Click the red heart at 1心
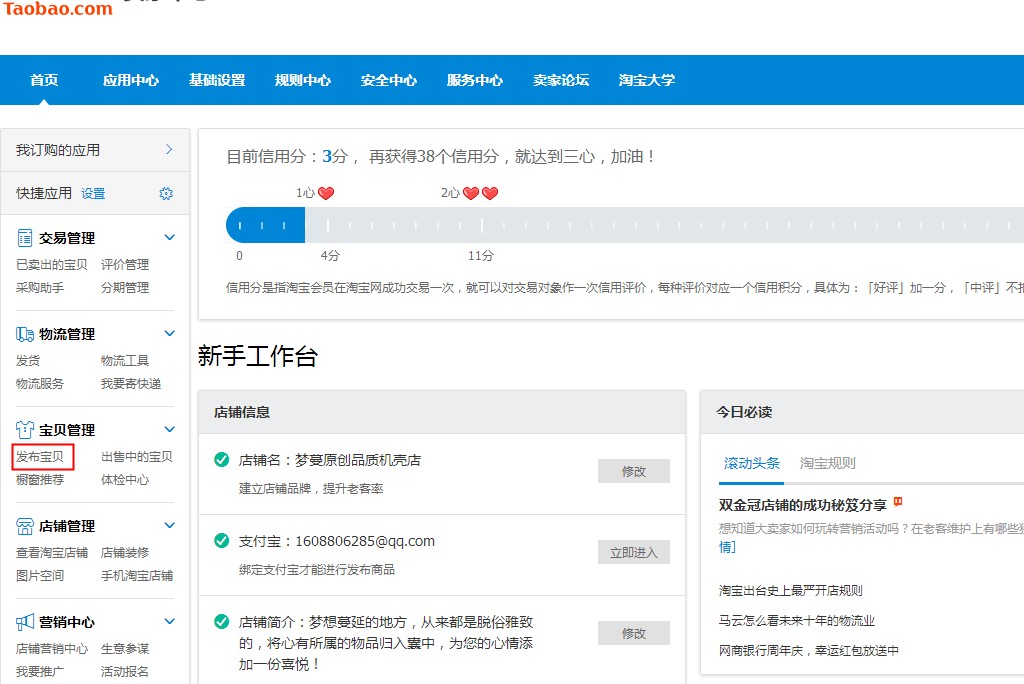1024x684 pixels. click(326, 193)
